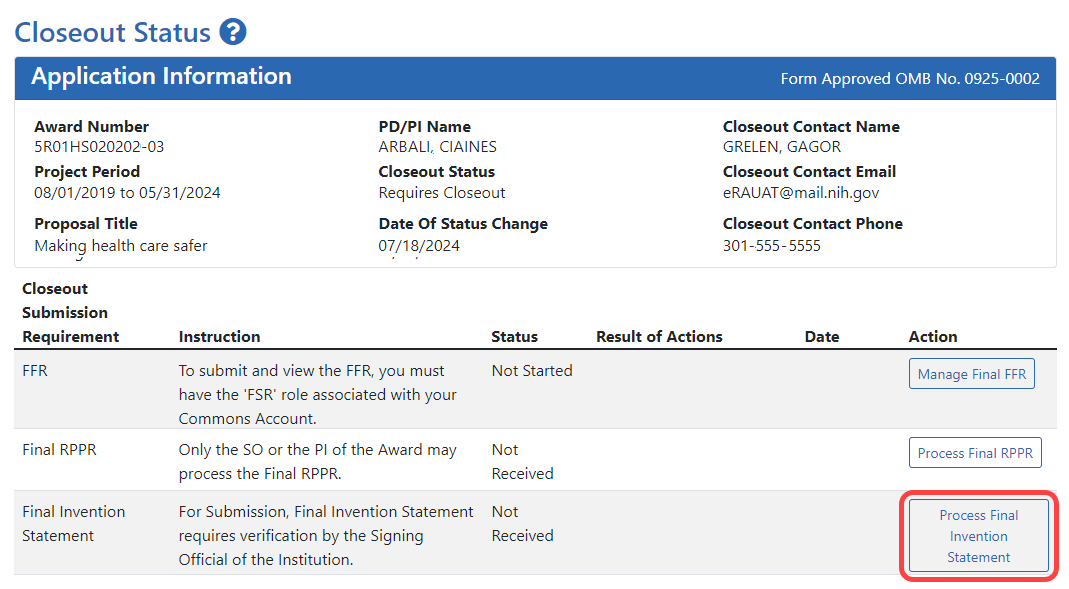
Task: Click the Result of Actions column header
Action: coord(658,336)
